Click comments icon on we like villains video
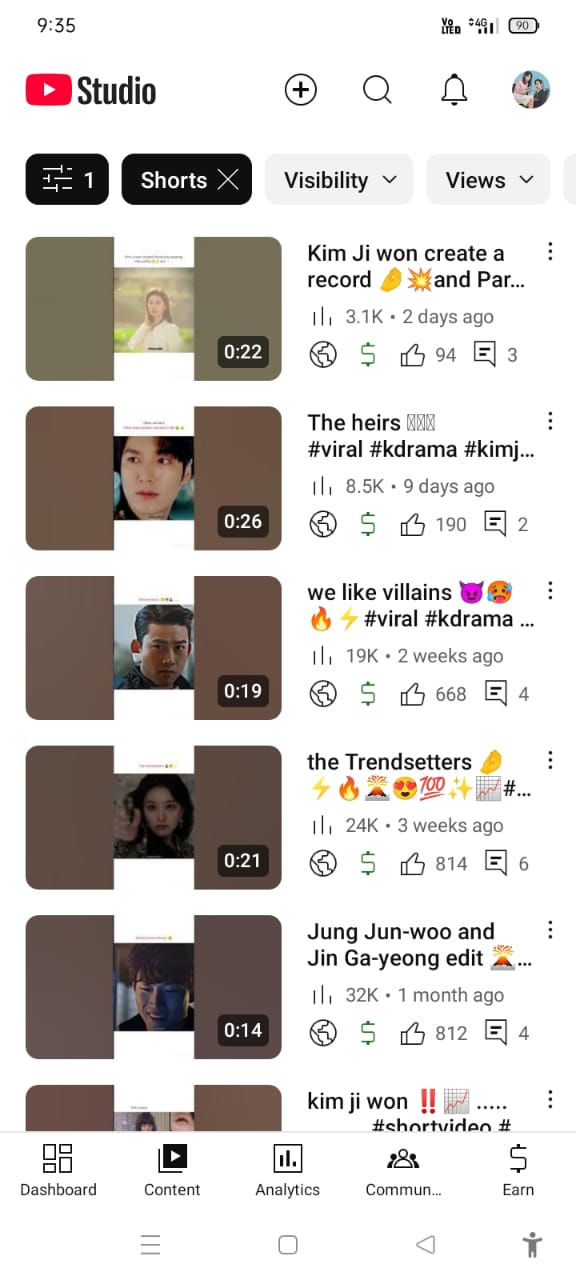Image resolution: width=576 pixels, height=1280 pixels. 495,693
